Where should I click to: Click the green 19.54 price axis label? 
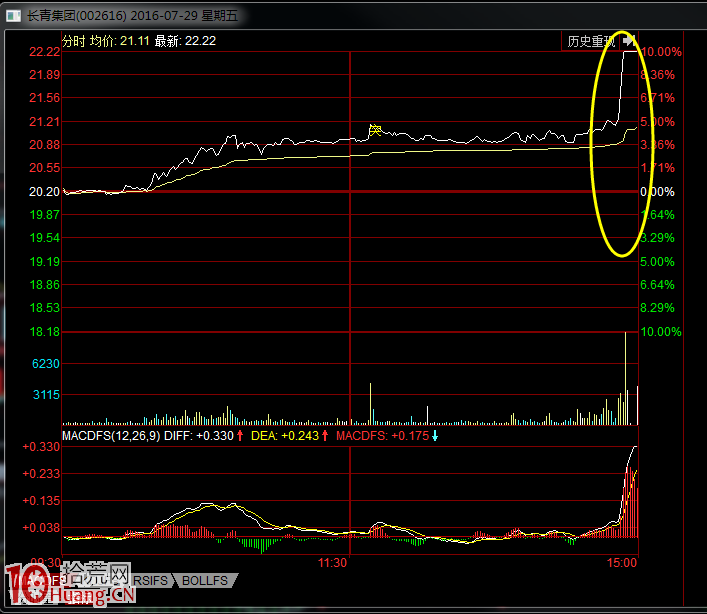[x=45, y=238]
